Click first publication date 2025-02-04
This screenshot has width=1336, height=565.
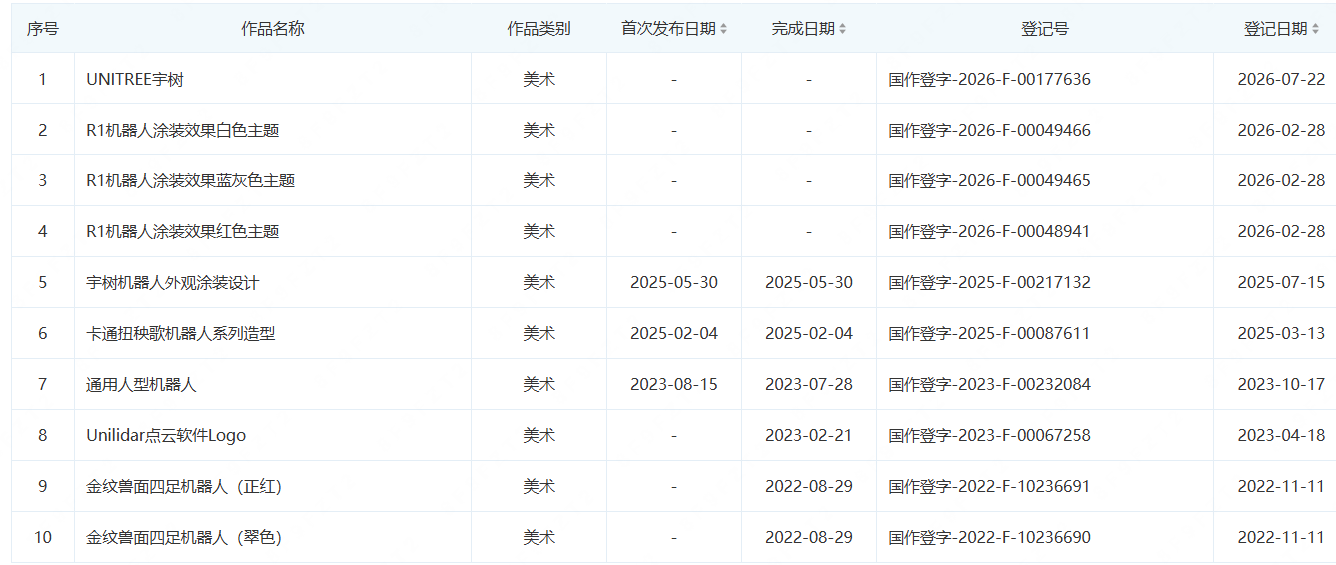click(674, 333)
